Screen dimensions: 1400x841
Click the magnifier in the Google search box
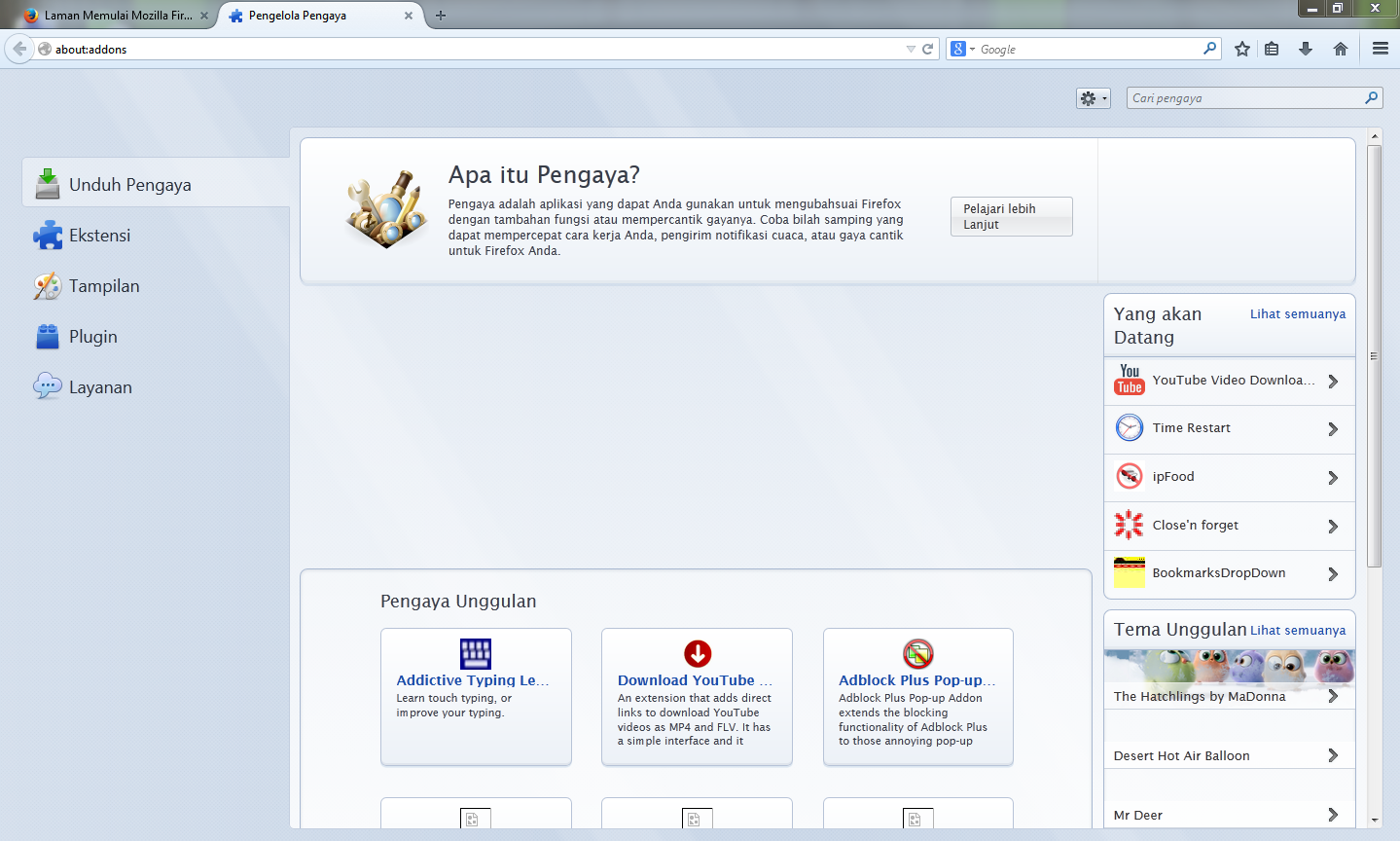1209,49
